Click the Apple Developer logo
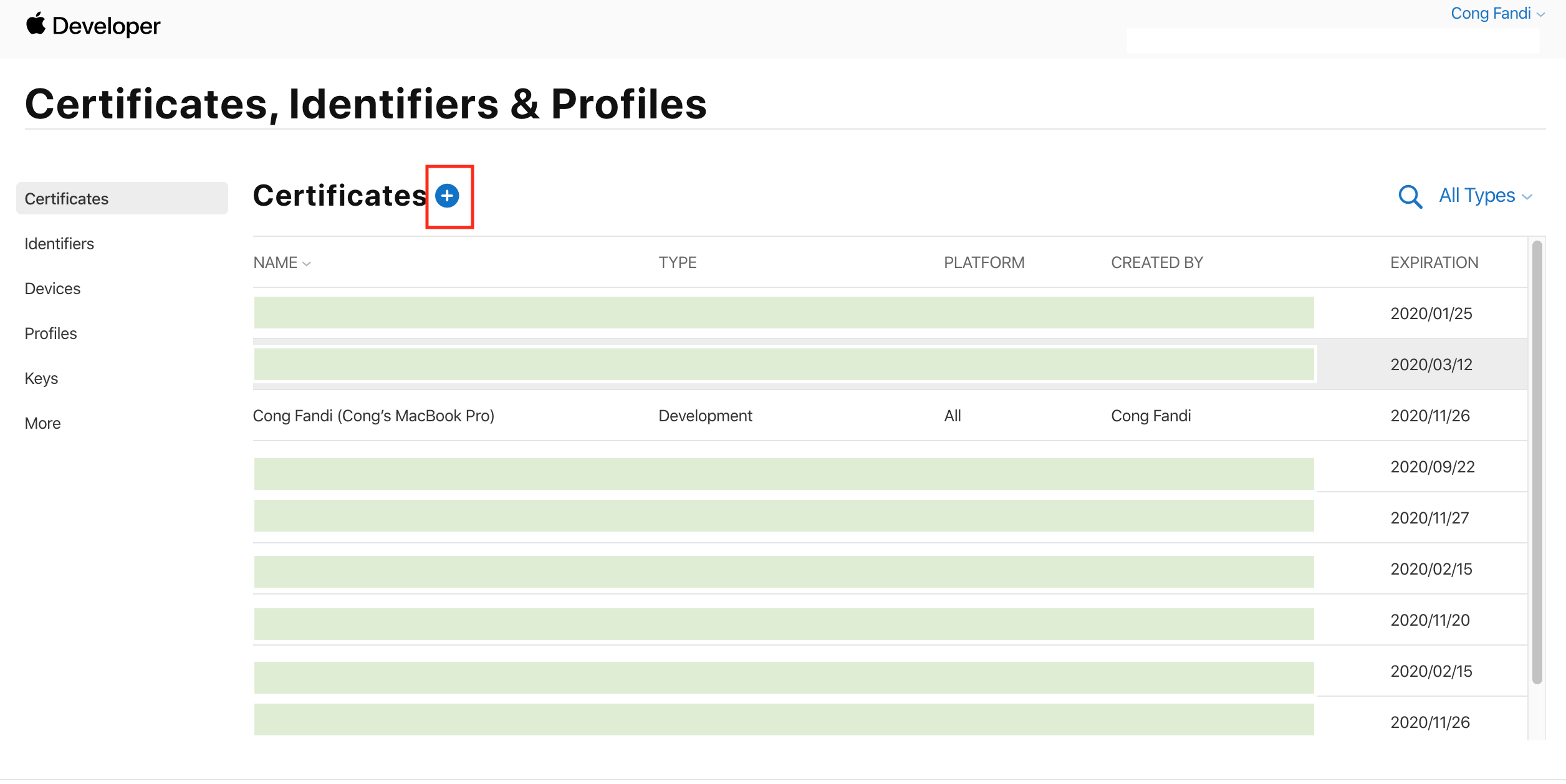The height and width of the screenshot is (784, 1566). 93,26
